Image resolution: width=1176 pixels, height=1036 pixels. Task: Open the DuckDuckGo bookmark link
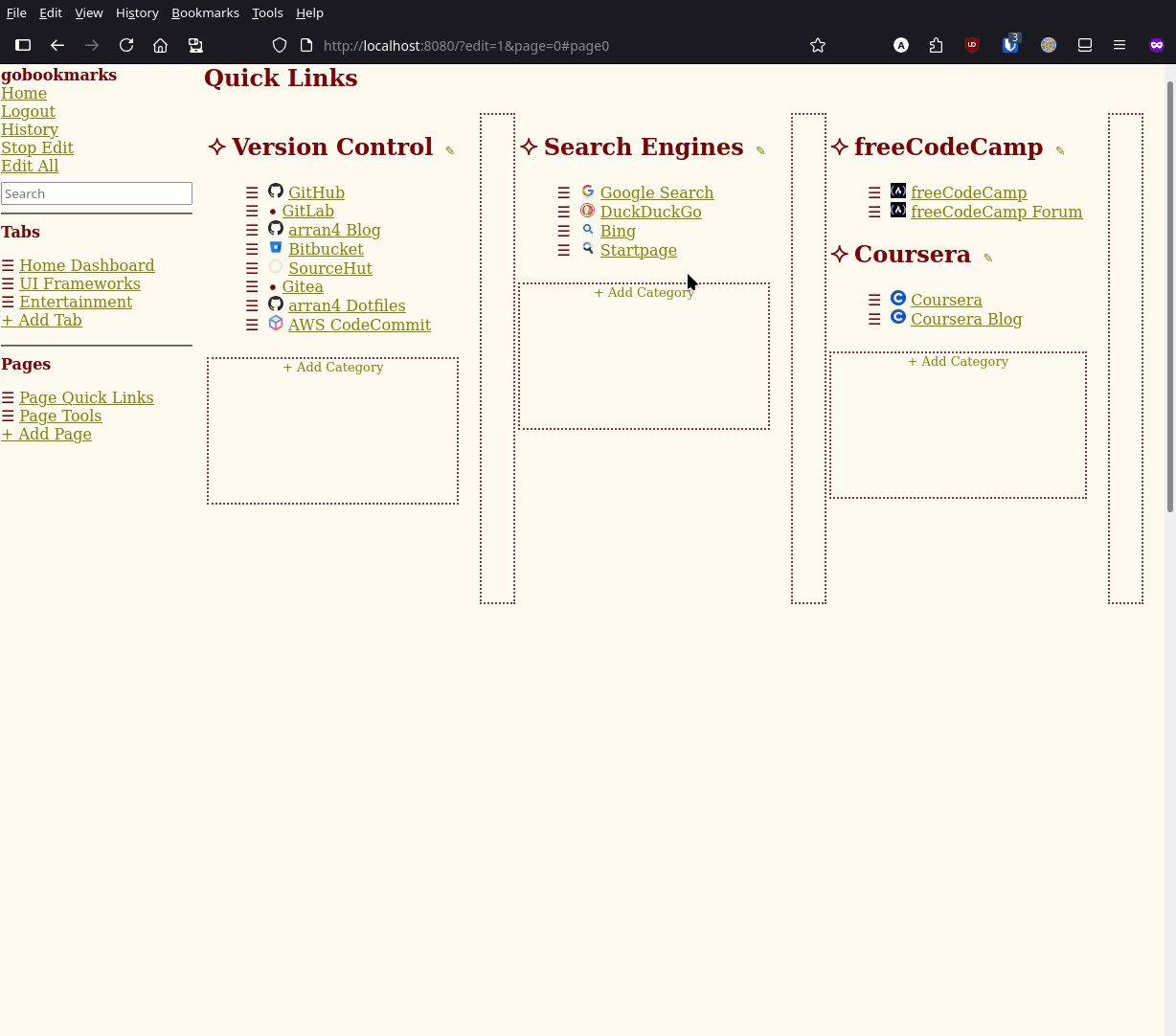pyautogui.click(x=650, y=212)
